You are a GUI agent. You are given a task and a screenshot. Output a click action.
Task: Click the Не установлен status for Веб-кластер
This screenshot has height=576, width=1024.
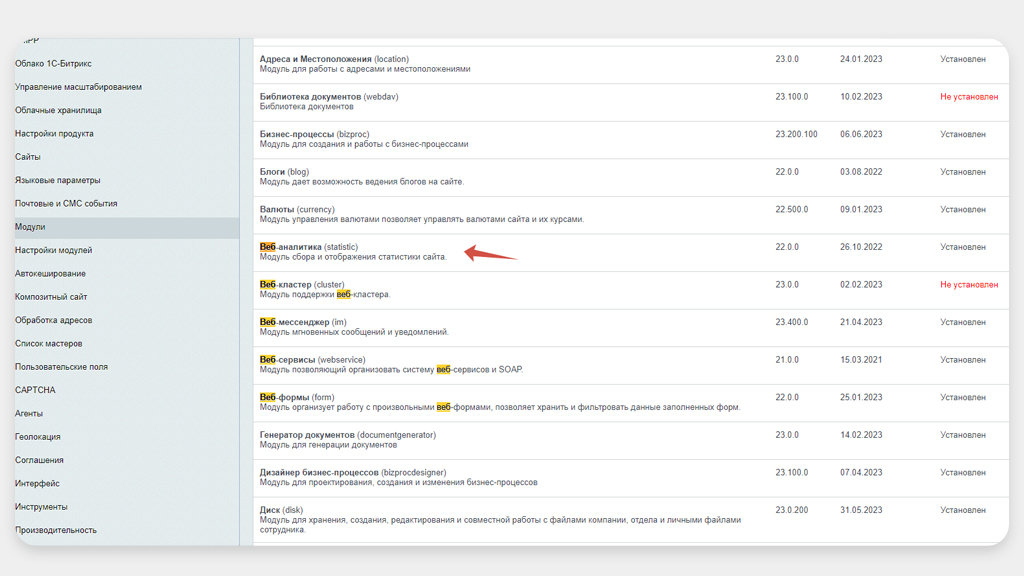(x=968, y=285)
